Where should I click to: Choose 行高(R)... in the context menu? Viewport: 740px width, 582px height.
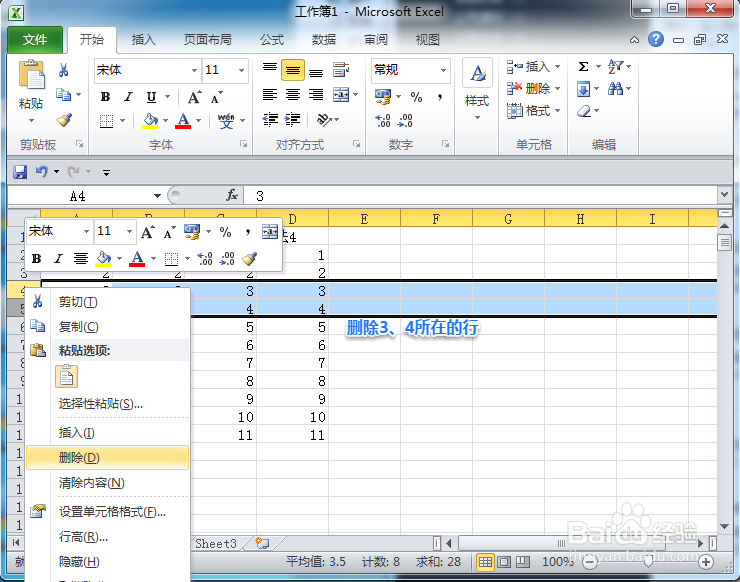pos(108,537)
